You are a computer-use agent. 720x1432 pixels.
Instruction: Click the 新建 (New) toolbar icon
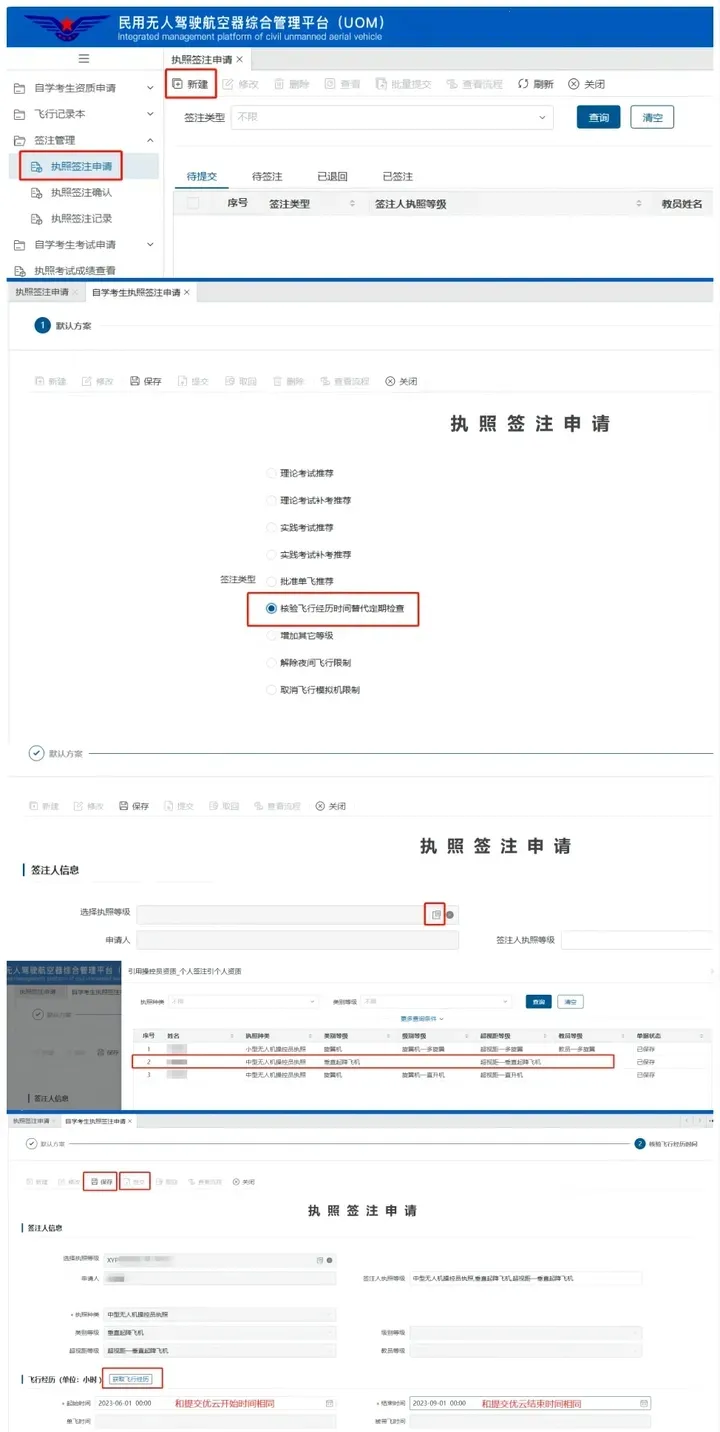[178, 84]
